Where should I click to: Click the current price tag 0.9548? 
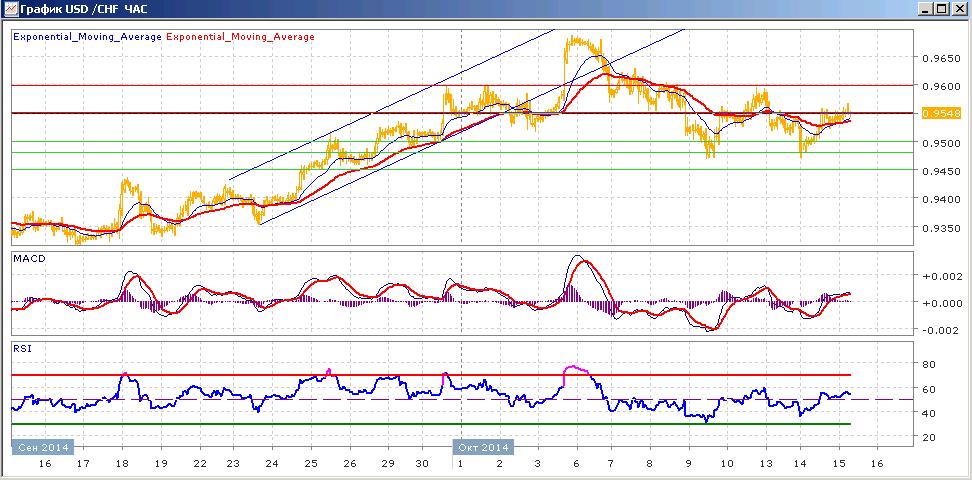941,113
